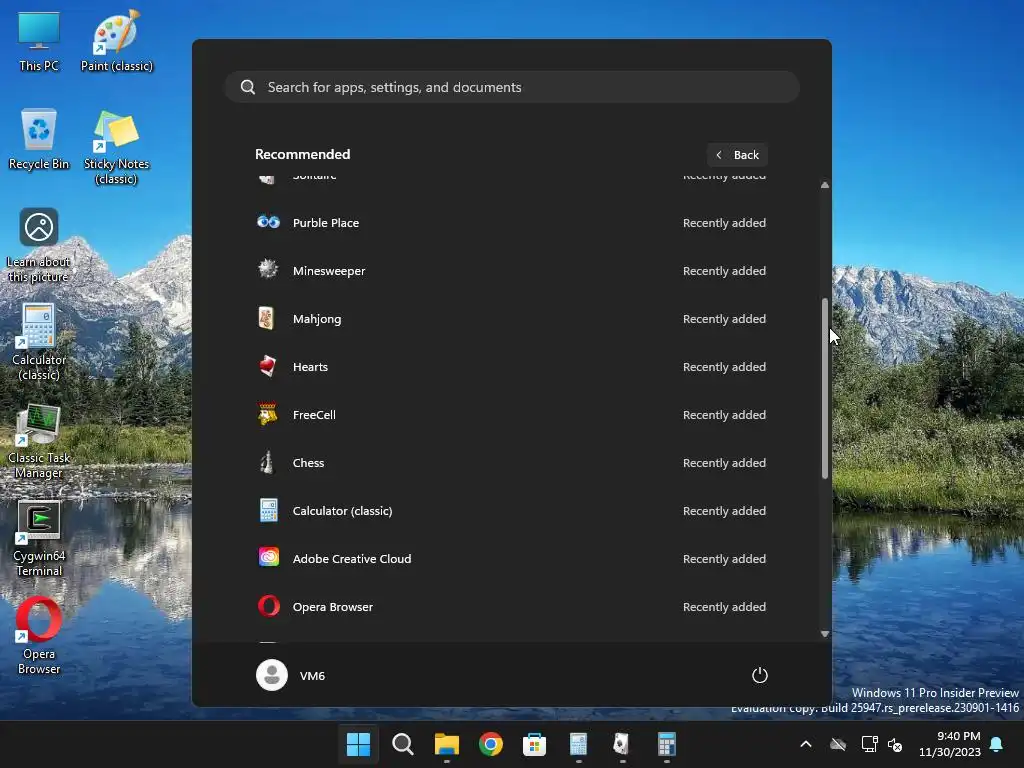Click the 'Hearts' list entry text
The width and height of the screenshot is (1024, 768).
pyautogui.click(x=310, y=366)
